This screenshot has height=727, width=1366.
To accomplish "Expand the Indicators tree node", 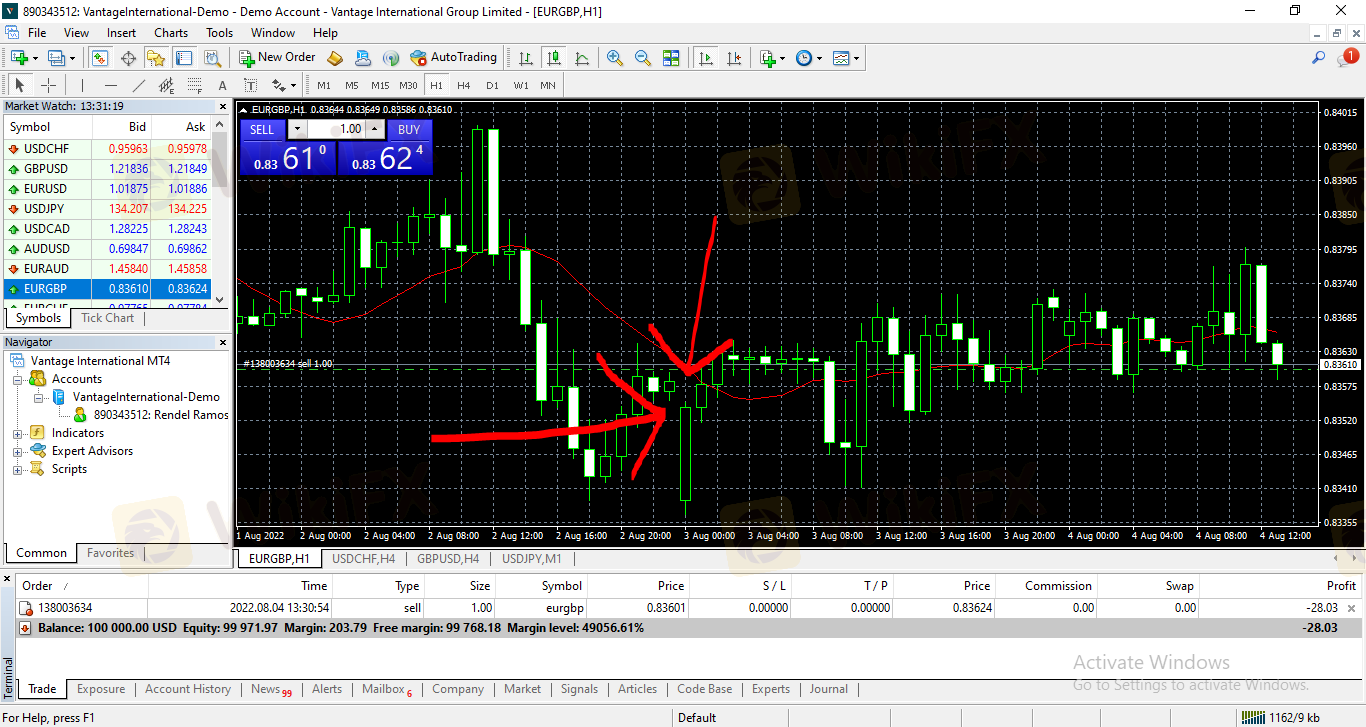I will pos(17,433).
